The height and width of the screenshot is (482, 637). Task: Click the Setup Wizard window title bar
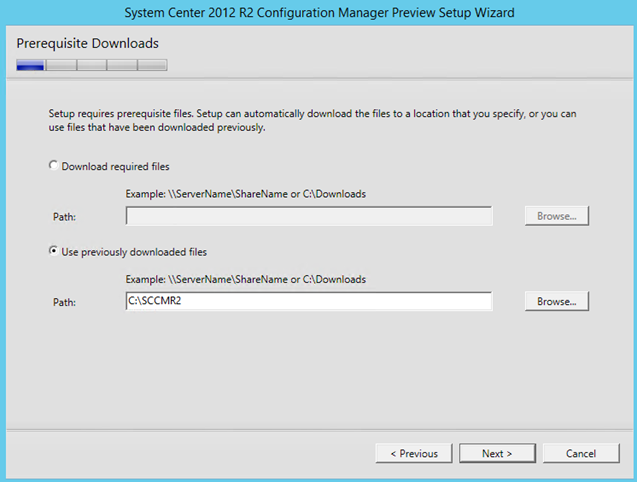(319, 13)
